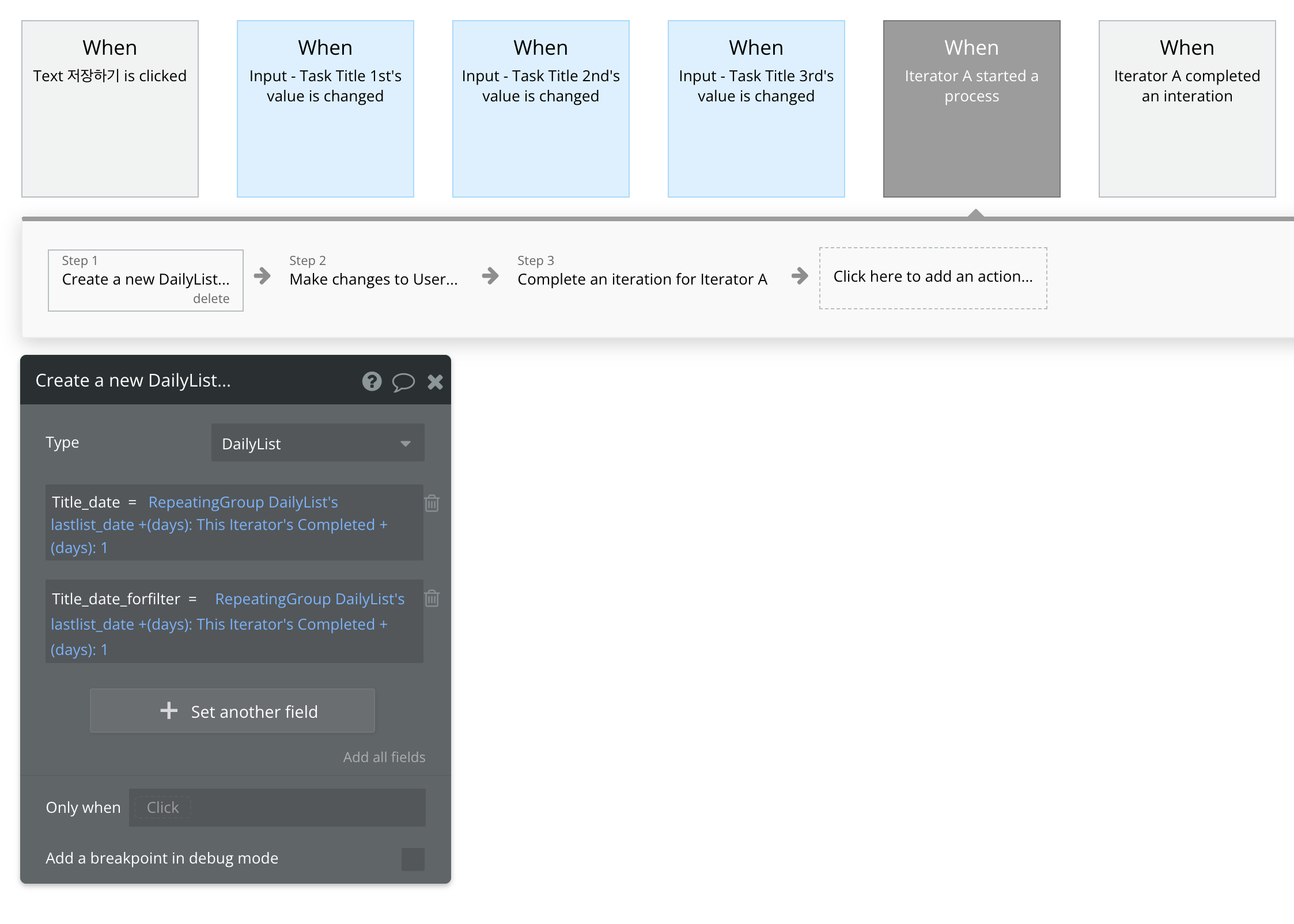The image size is (1294, 924).
Task: Click here to add an action box
Action: 933,277
